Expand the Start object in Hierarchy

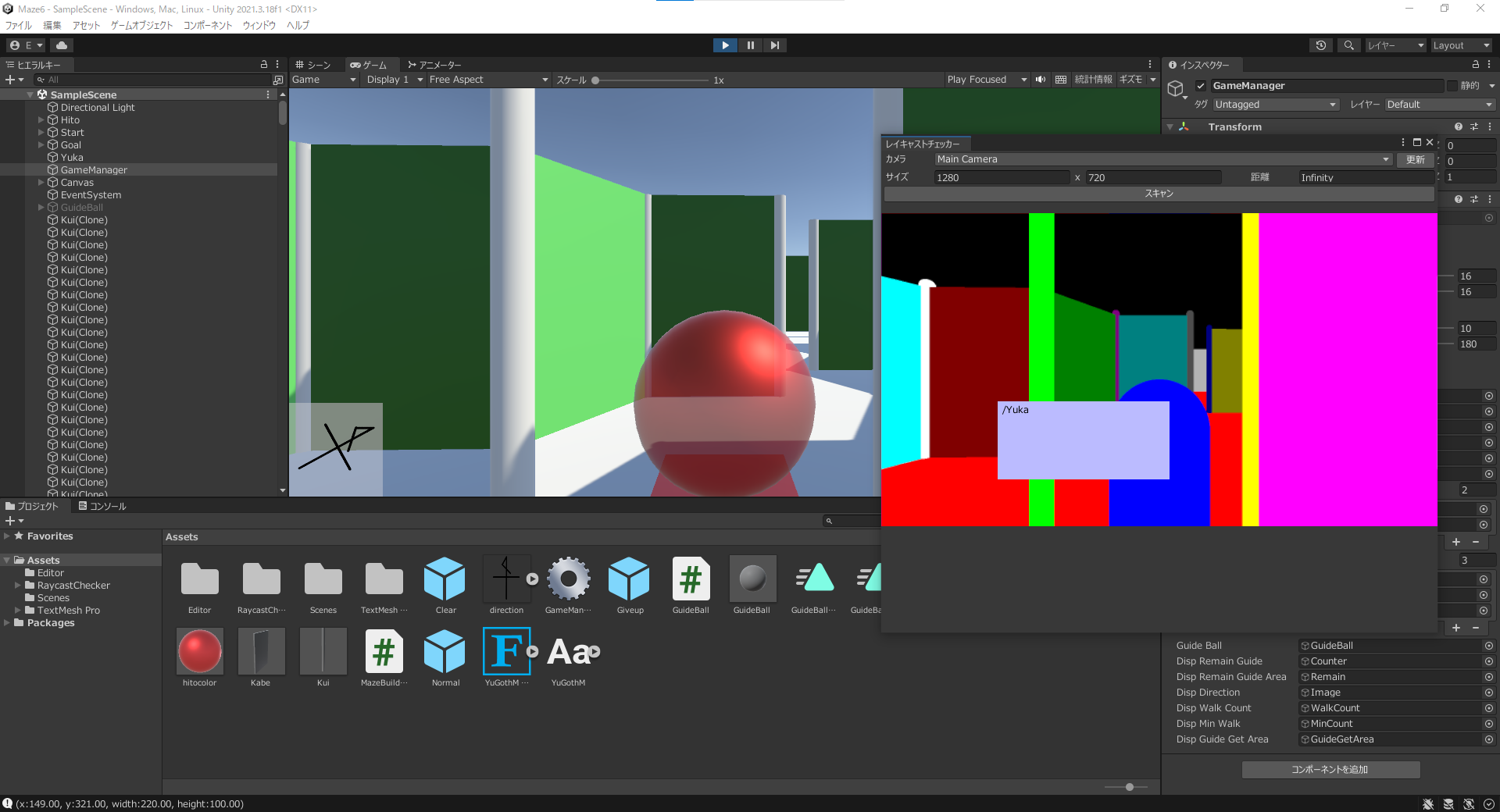coord(41,133)
